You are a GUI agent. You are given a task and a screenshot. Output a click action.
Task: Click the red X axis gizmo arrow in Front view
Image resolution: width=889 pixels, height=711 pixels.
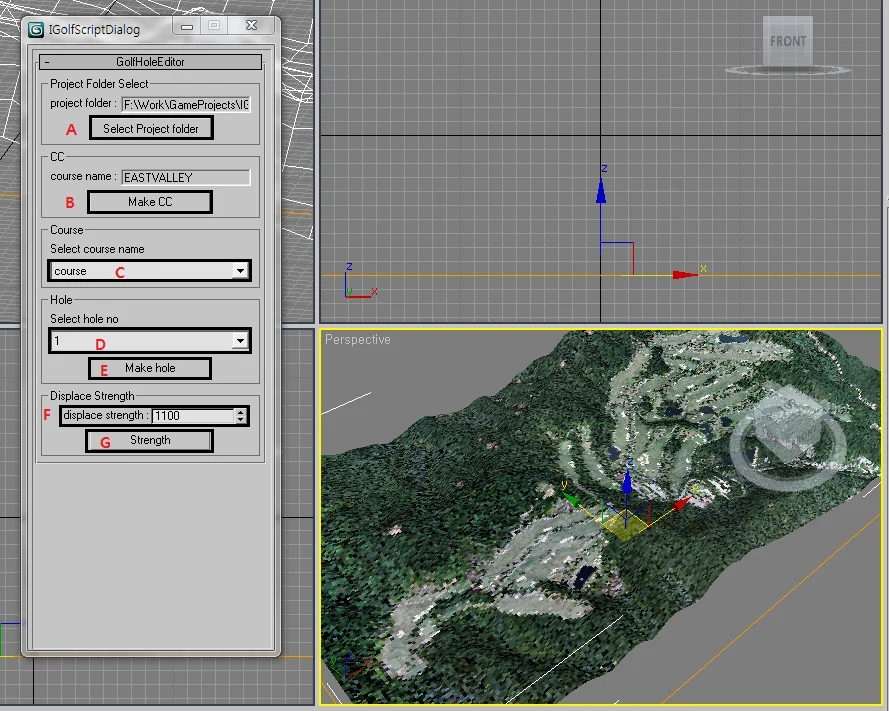[x=685, y=275]
